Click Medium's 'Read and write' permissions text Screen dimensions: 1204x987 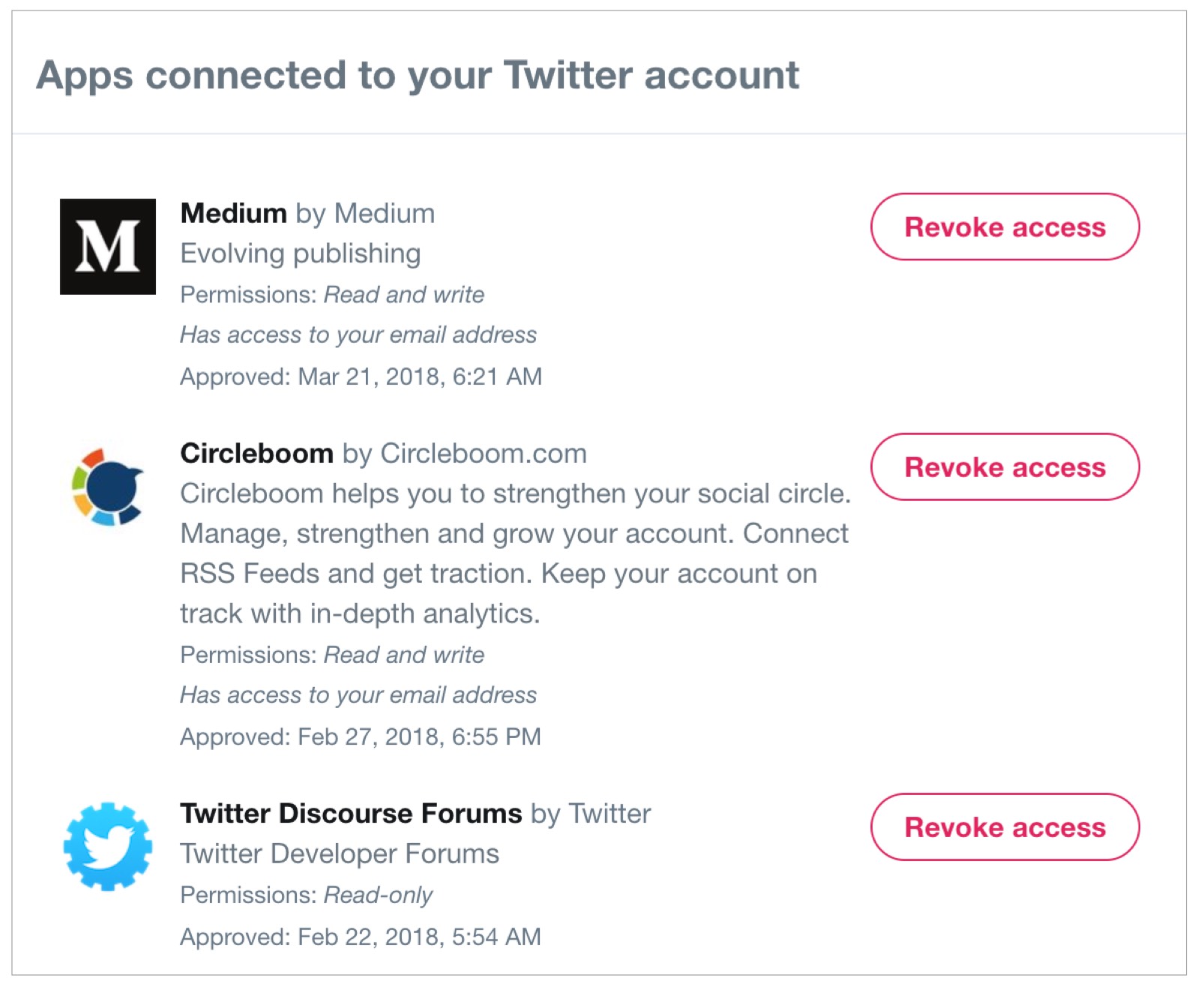[404, 295]
